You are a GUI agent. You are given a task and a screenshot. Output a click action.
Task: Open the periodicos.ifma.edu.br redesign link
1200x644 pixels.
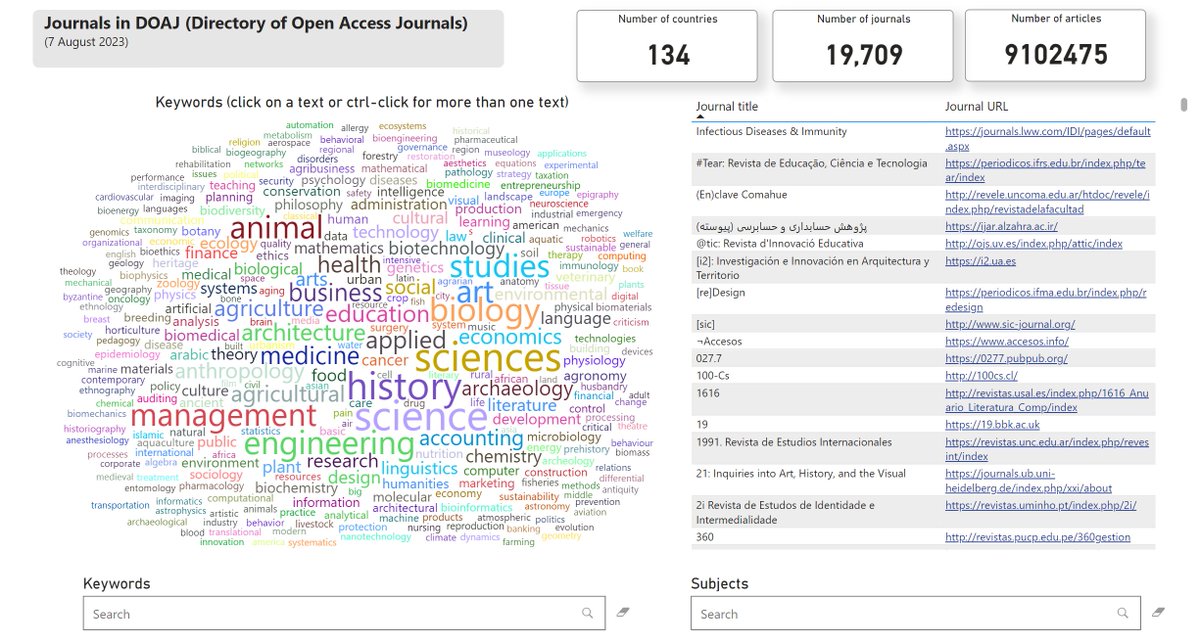pos(1047,298)
